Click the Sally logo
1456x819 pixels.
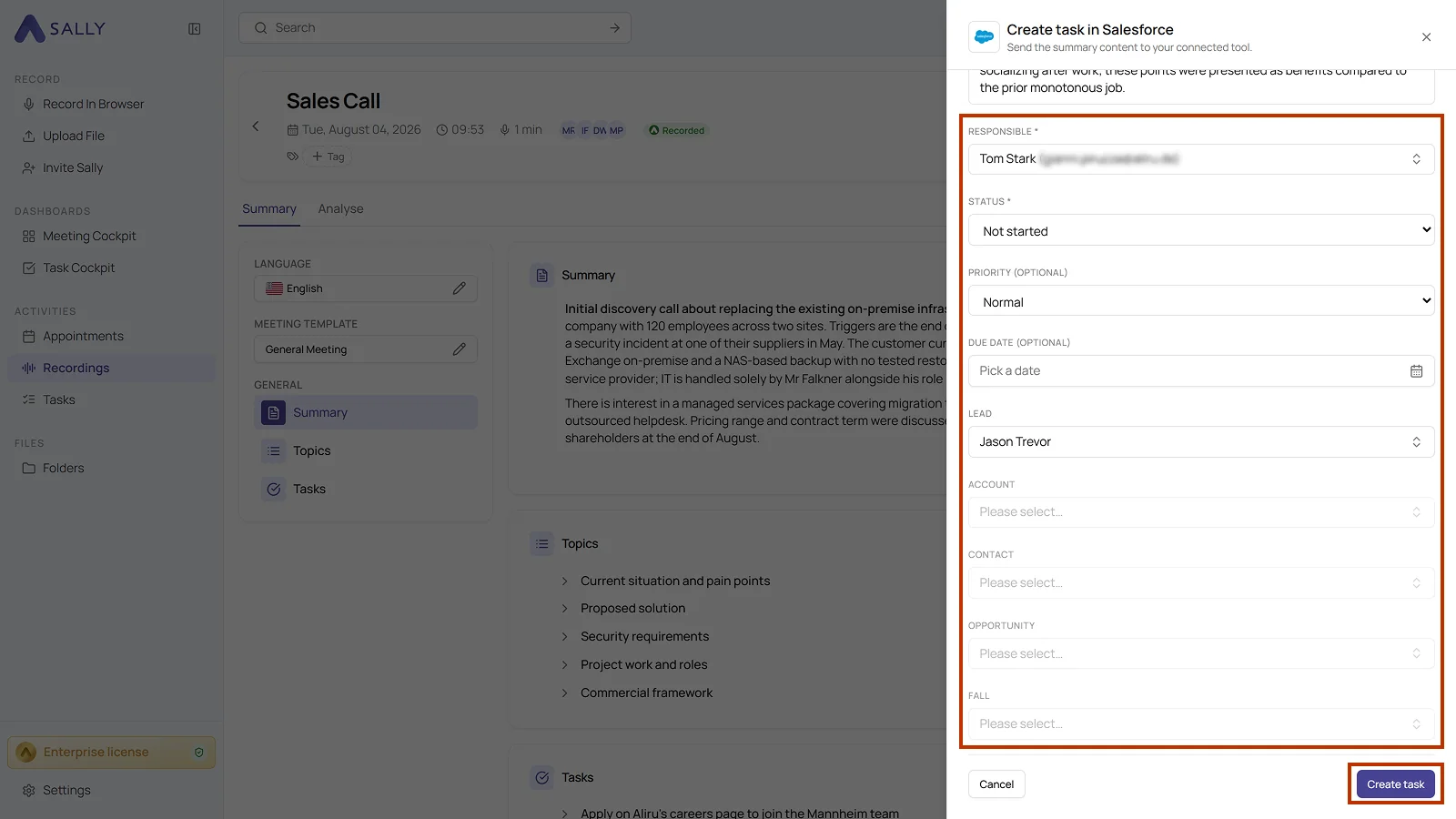60,28
